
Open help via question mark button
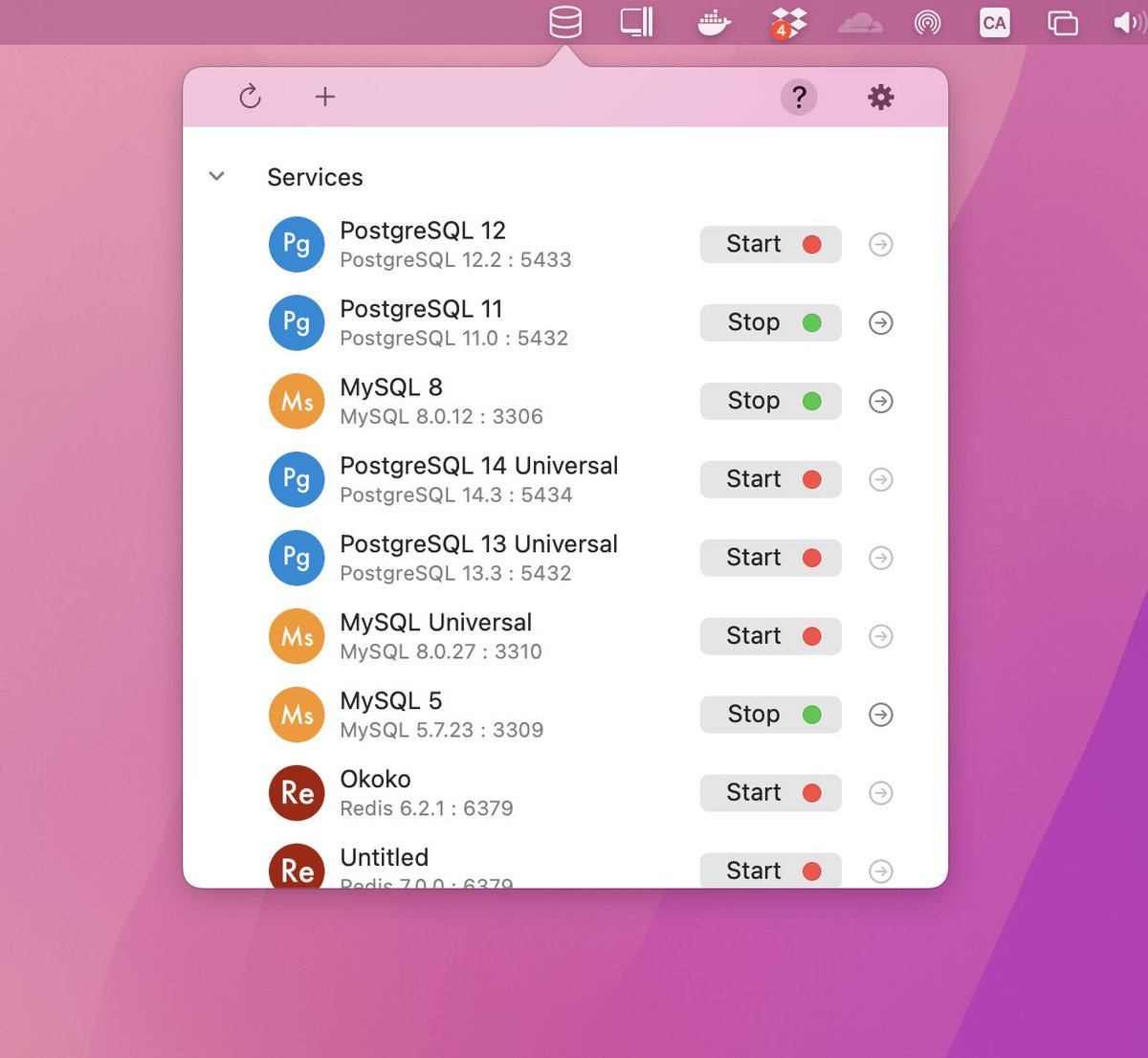click(799, 97)
